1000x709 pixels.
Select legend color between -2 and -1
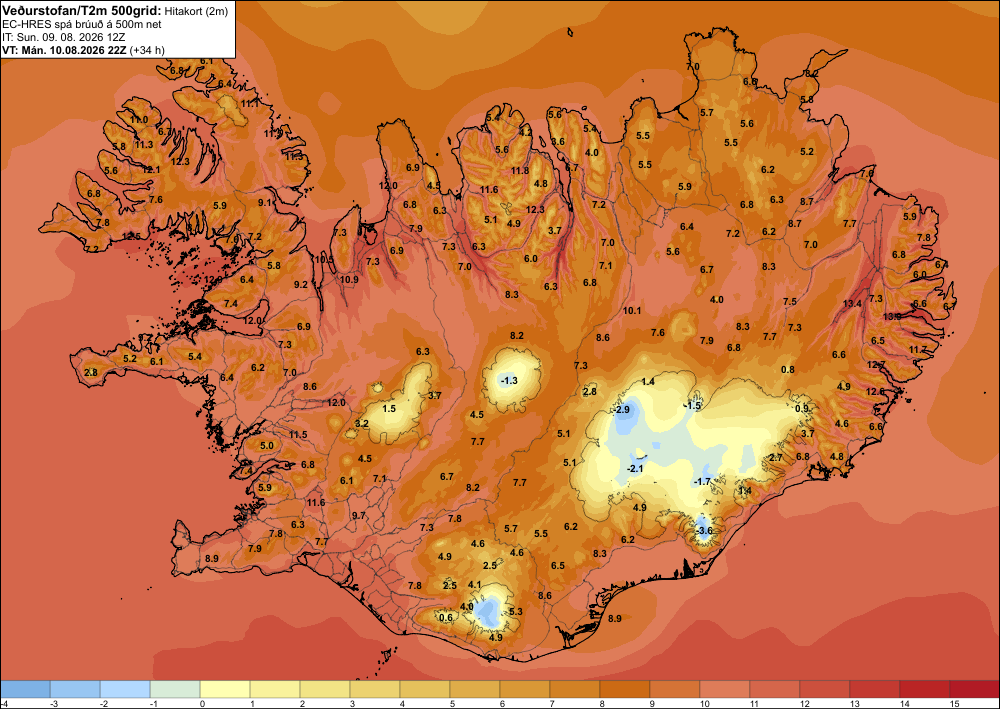coord(125,689)
